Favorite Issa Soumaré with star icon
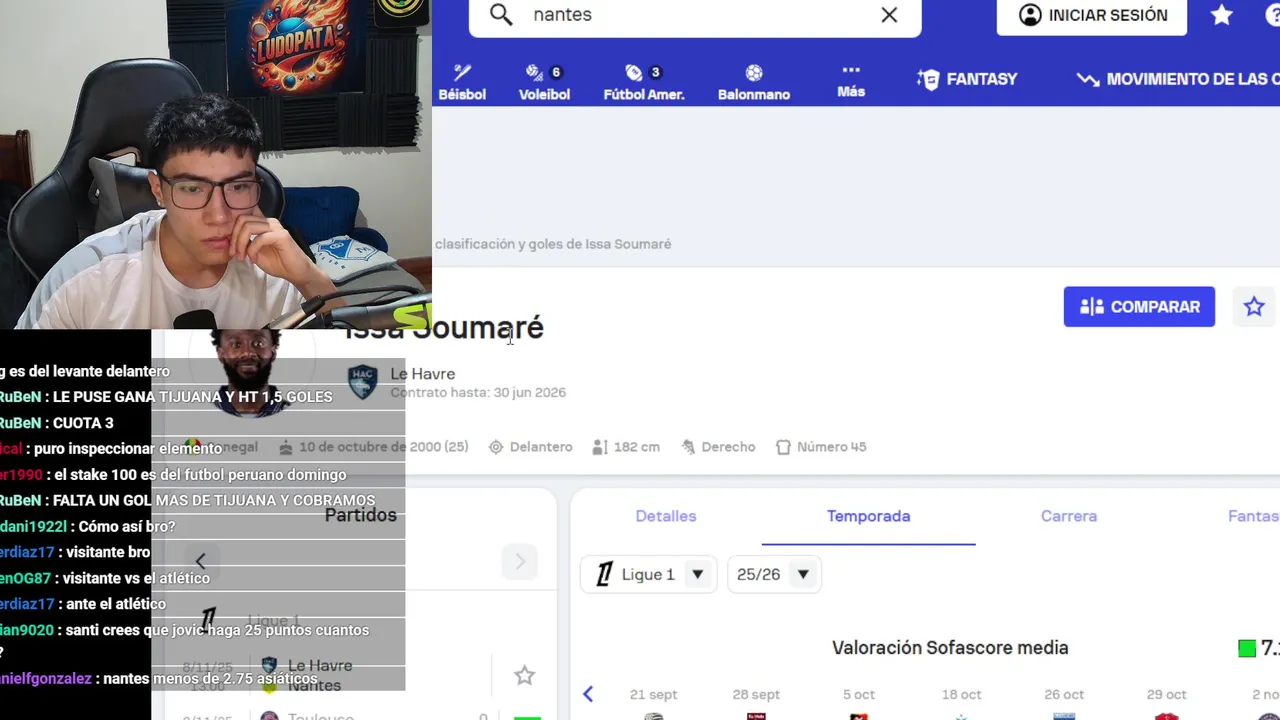The height and width of the screenshot is (720, 1280). pos(1254,307)
